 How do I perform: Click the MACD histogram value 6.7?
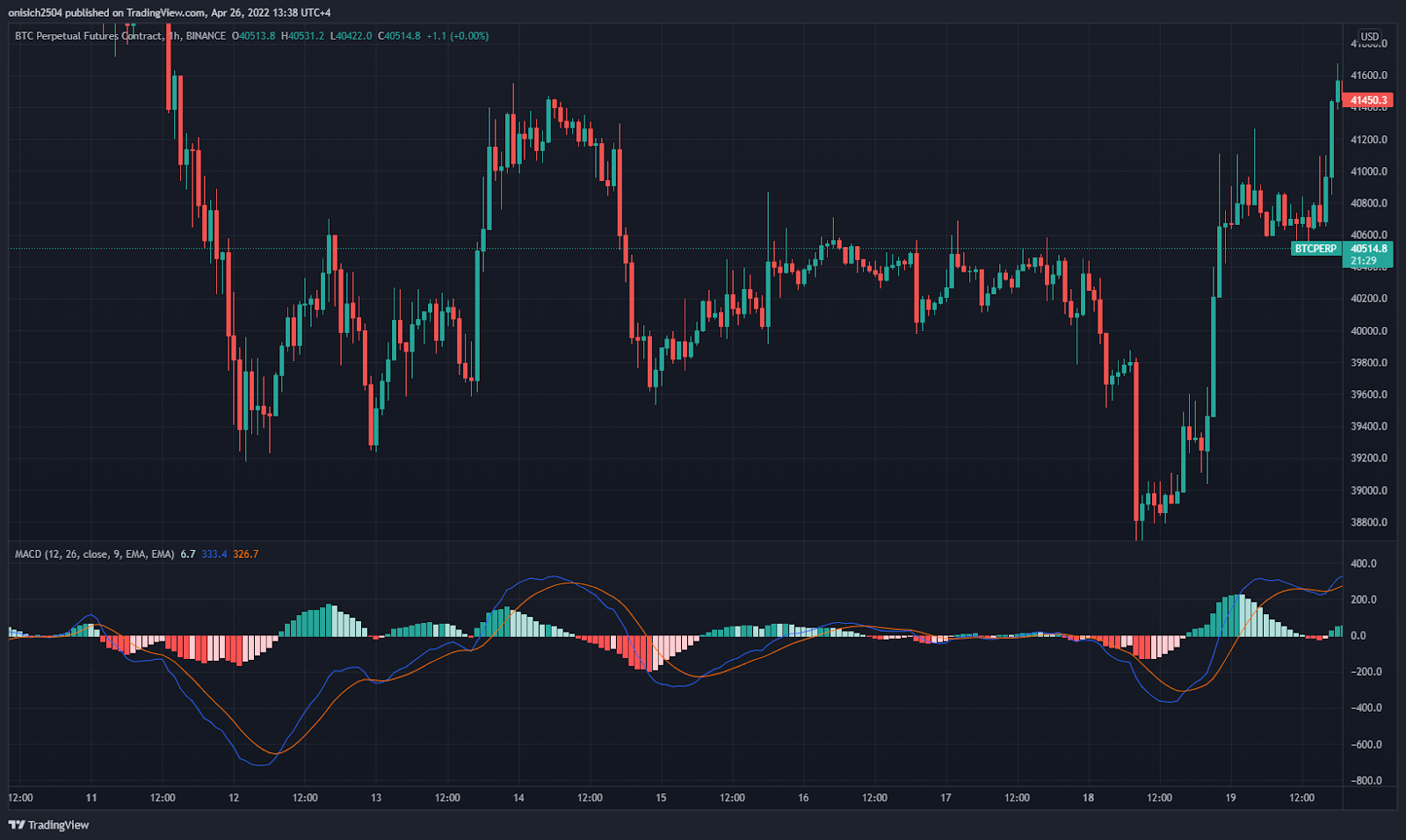click(x=188, y=554)
